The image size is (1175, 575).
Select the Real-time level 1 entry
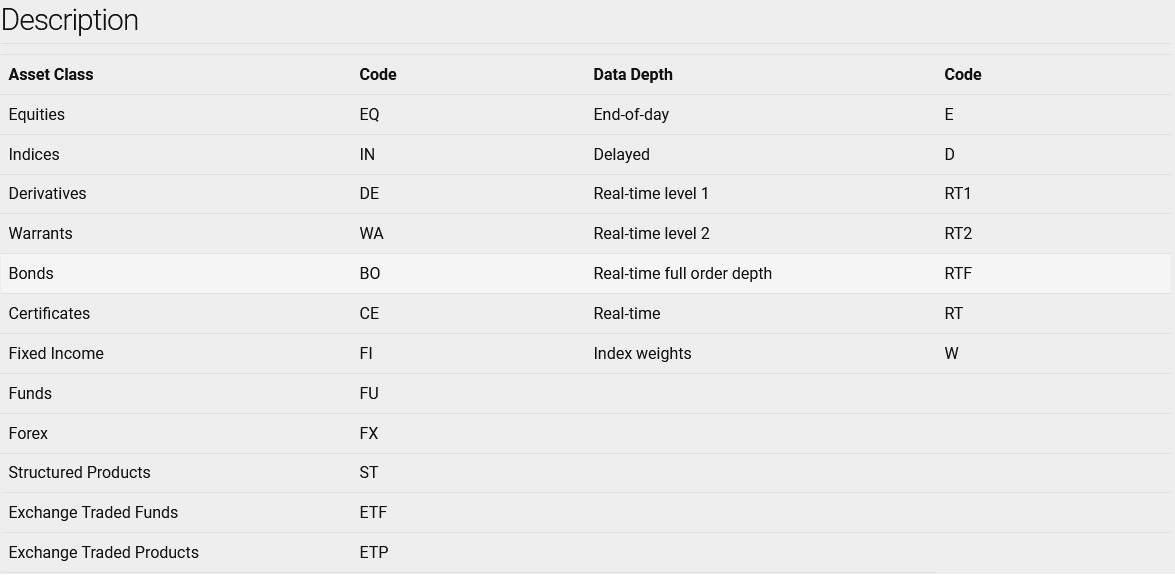[650, 193]
